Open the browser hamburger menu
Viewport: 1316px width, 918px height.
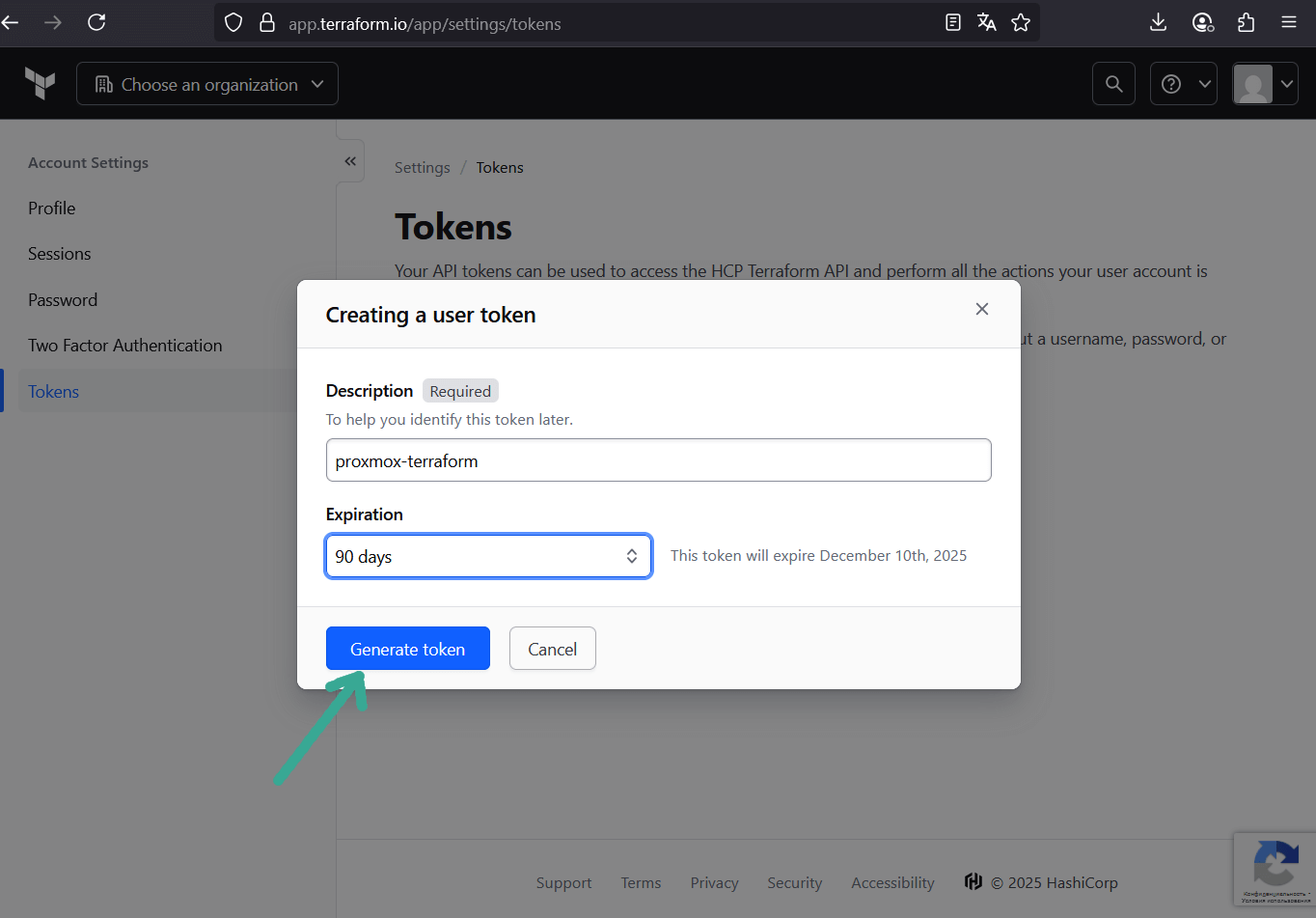click(x=1289, y=22)
